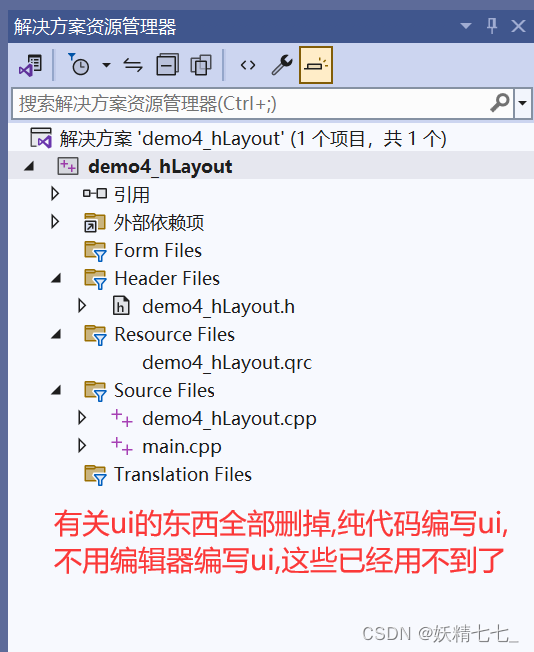Select the Source Files filter
Image resolution: width=534 pixels, height=652 pixels.
(x=164, y=390)
